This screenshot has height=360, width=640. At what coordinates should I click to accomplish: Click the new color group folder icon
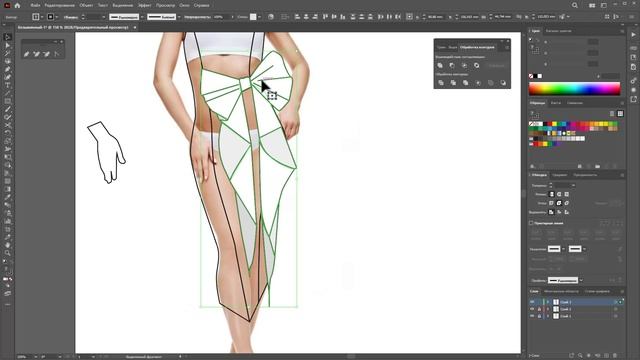598,166
